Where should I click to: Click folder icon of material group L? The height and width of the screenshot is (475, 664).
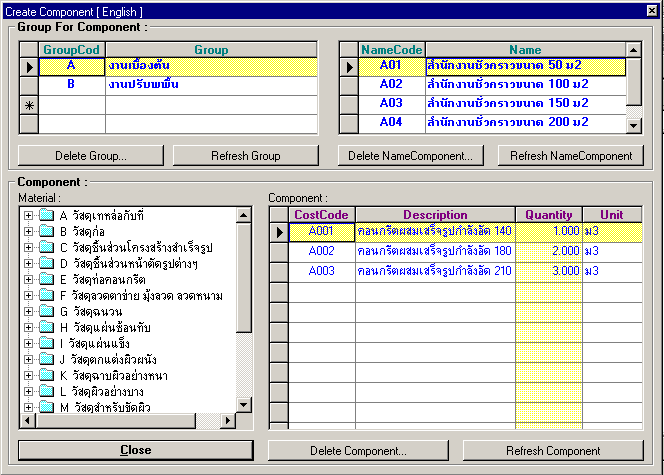pos(47,392)
